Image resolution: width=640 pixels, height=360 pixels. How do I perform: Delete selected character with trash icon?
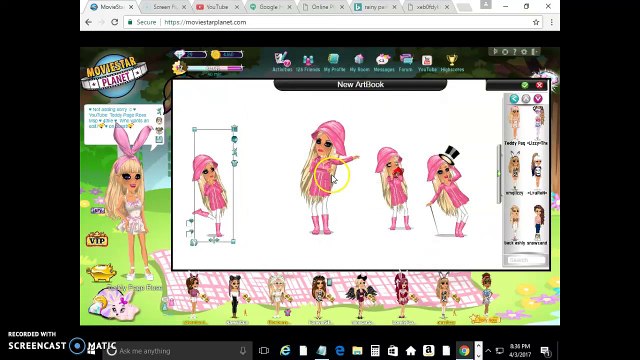click(x=234, y=129)
